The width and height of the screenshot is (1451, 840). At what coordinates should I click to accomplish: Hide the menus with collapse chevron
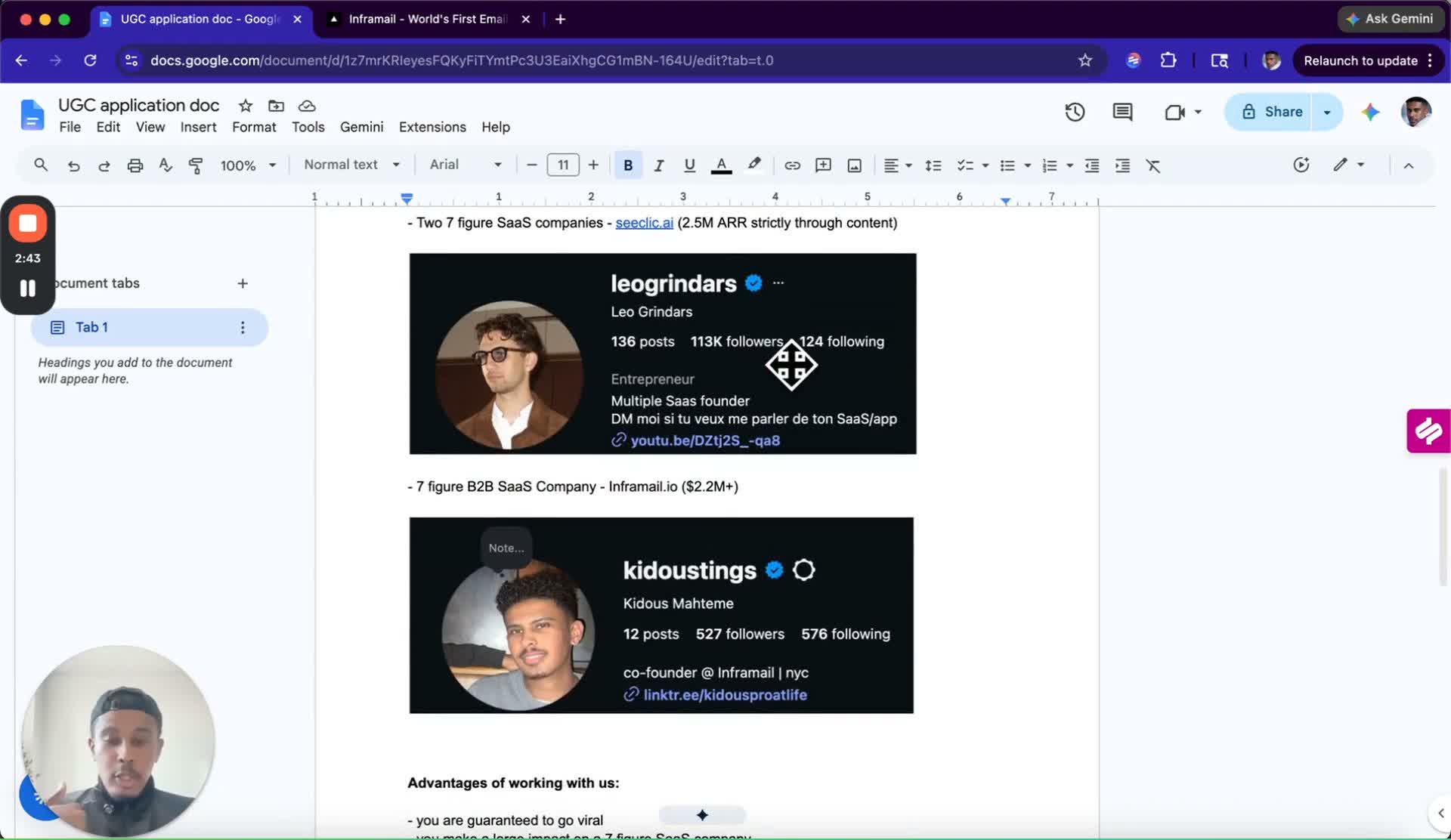(1409, 165)
